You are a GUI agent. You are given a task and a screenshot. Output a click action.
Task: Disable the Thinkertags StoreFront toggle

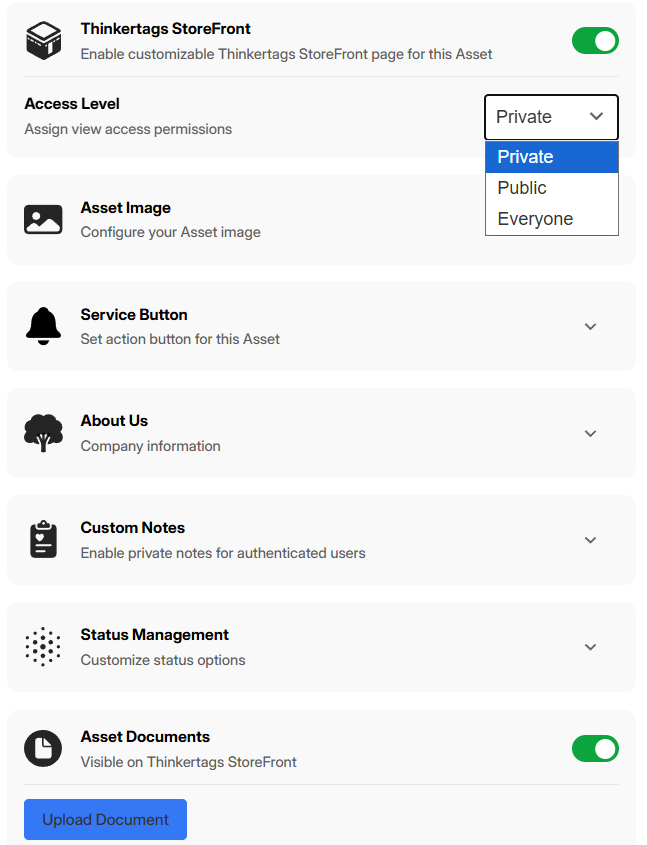(x=595, y=40)
